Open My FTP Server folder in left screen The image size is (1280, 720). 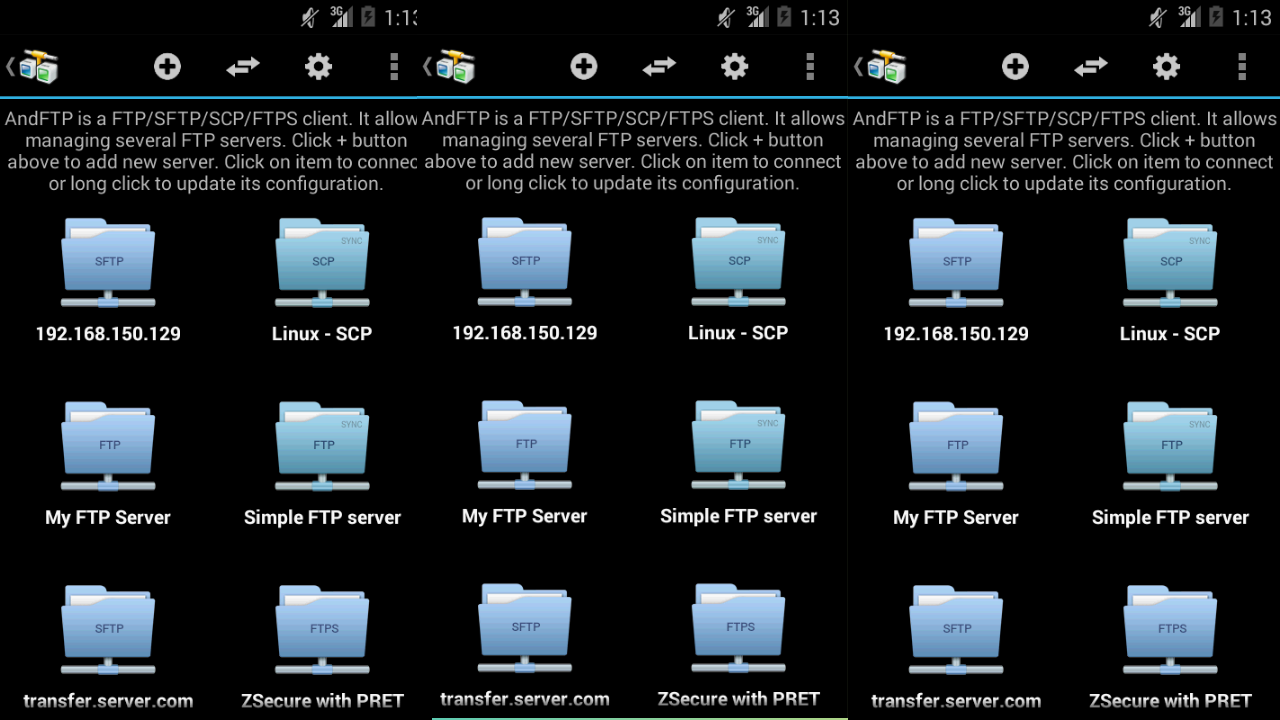tap(108, 447)
